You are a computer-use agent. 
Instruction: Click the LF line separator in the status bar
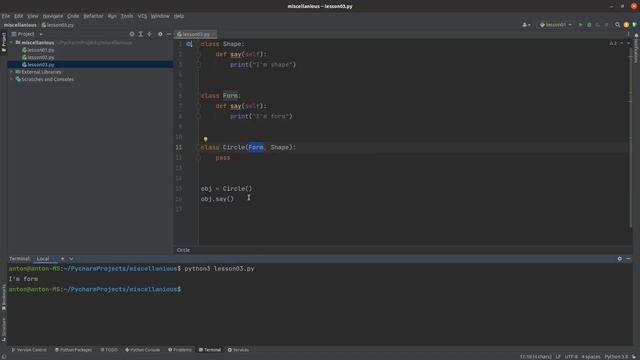(558, 357)
